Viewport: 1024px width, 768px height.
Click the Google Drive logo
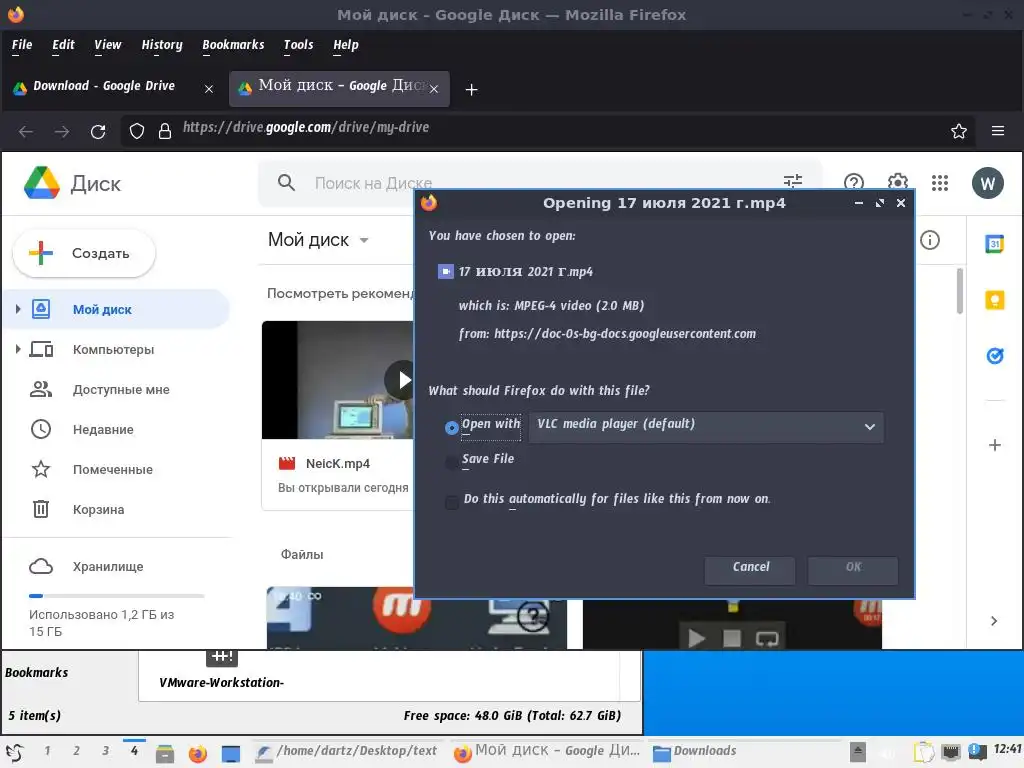point(42,183)
